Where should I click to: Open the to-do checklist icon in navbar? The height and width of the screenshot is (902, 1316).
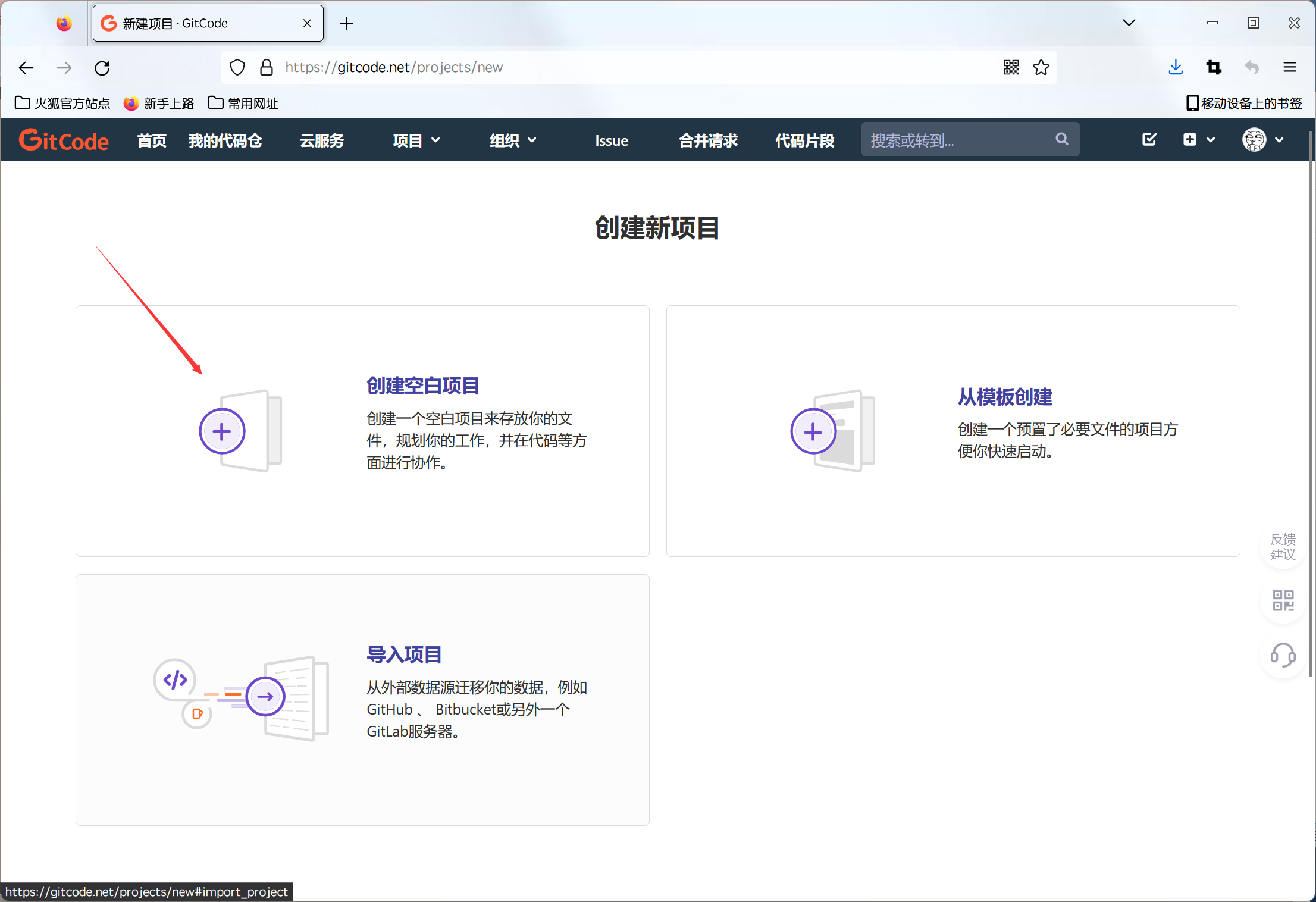[1148, 139]
